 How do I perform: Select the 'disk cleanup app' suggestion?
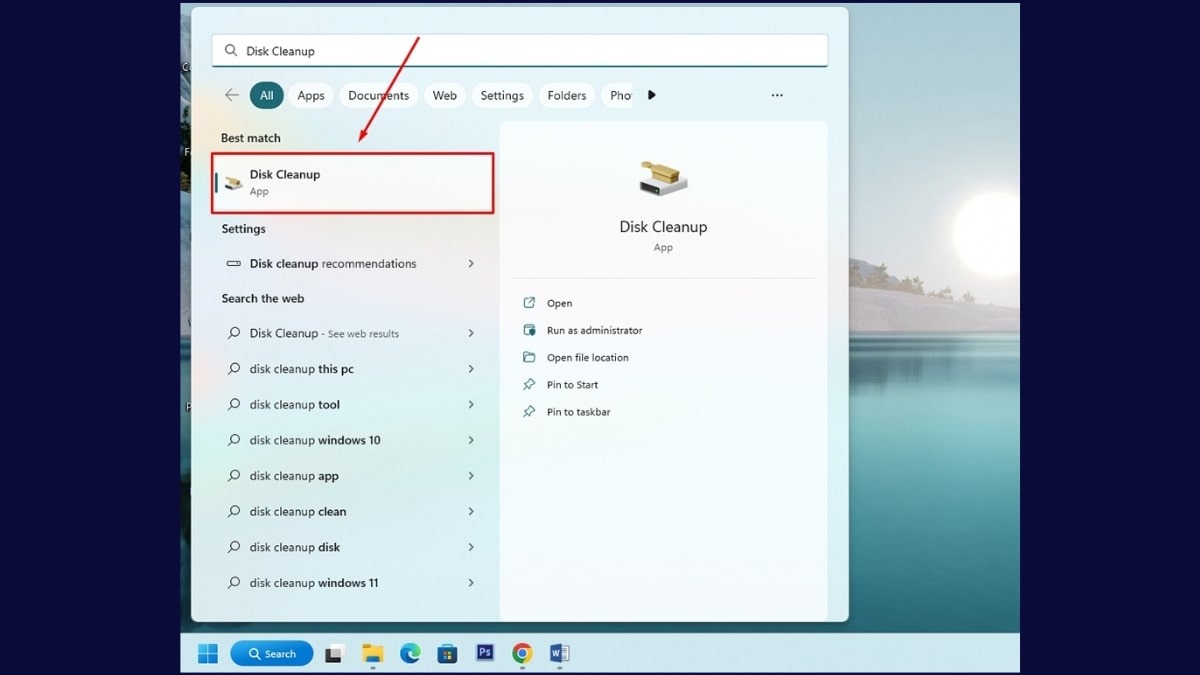tap(351, 476)
